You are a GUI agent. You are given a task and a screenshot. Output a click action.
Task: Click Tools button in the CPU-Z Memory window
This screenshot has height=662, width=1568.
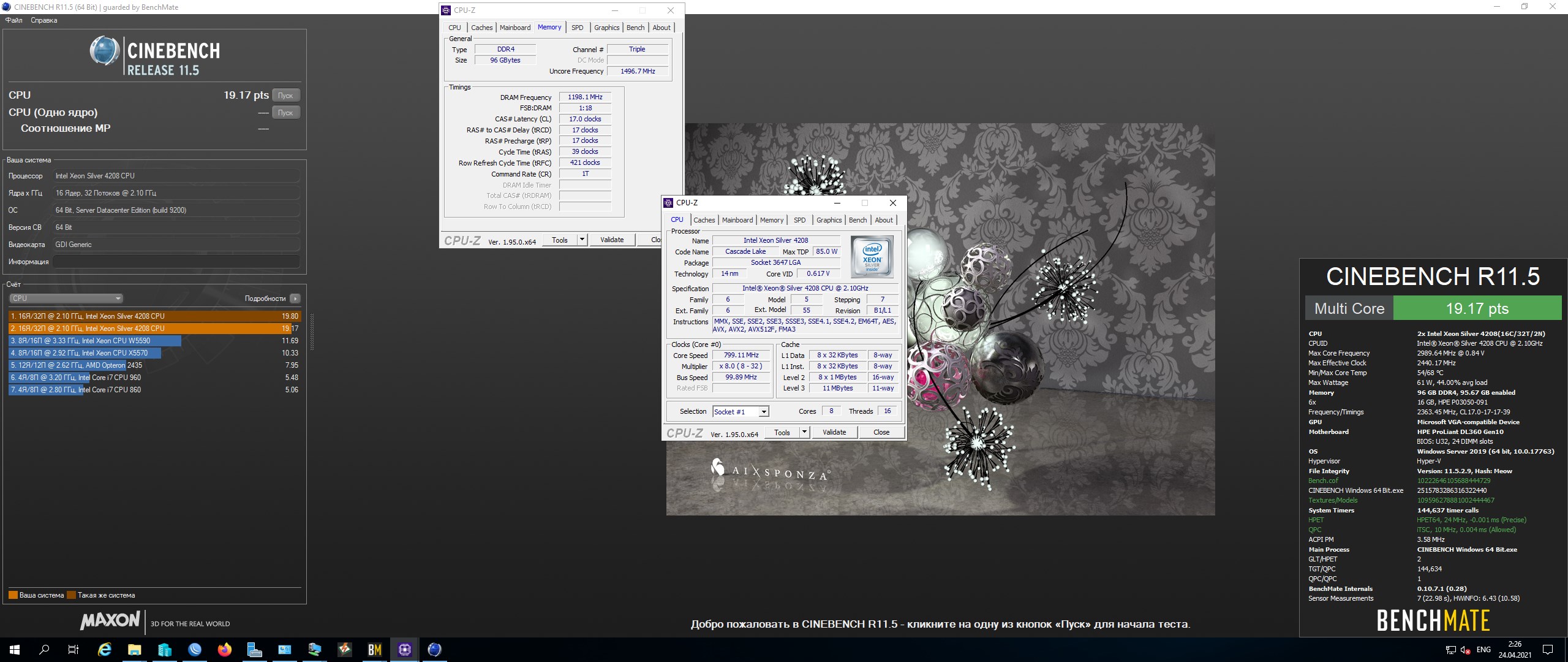[560, 240]
